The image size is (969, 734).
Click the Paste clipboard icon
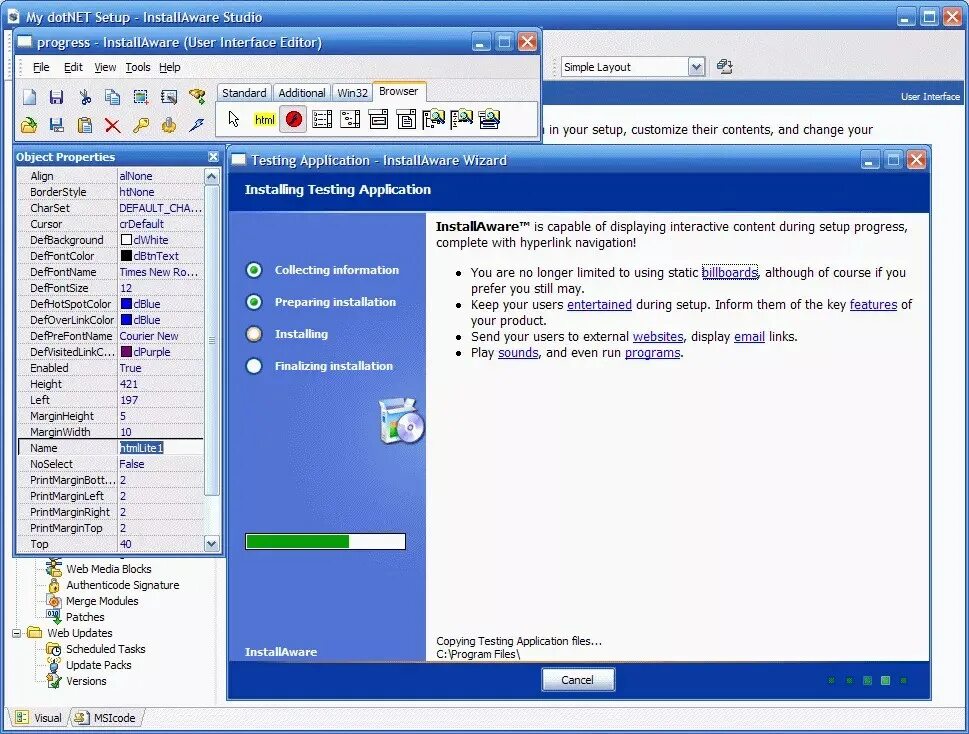pyautogui.click(x=85, y=125)
